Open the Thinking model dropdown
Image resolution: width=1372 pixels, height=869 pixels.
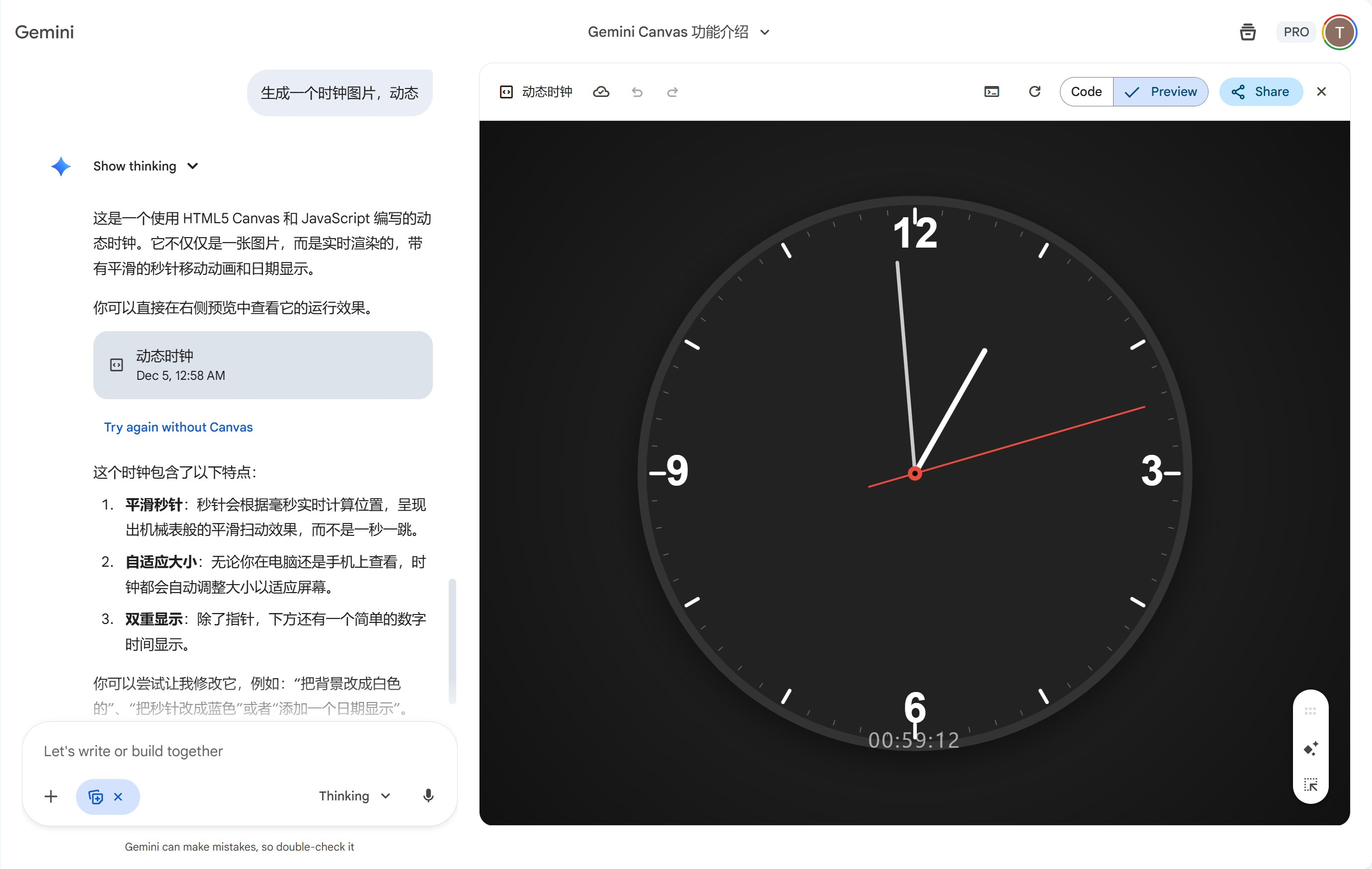pos(354,795)
